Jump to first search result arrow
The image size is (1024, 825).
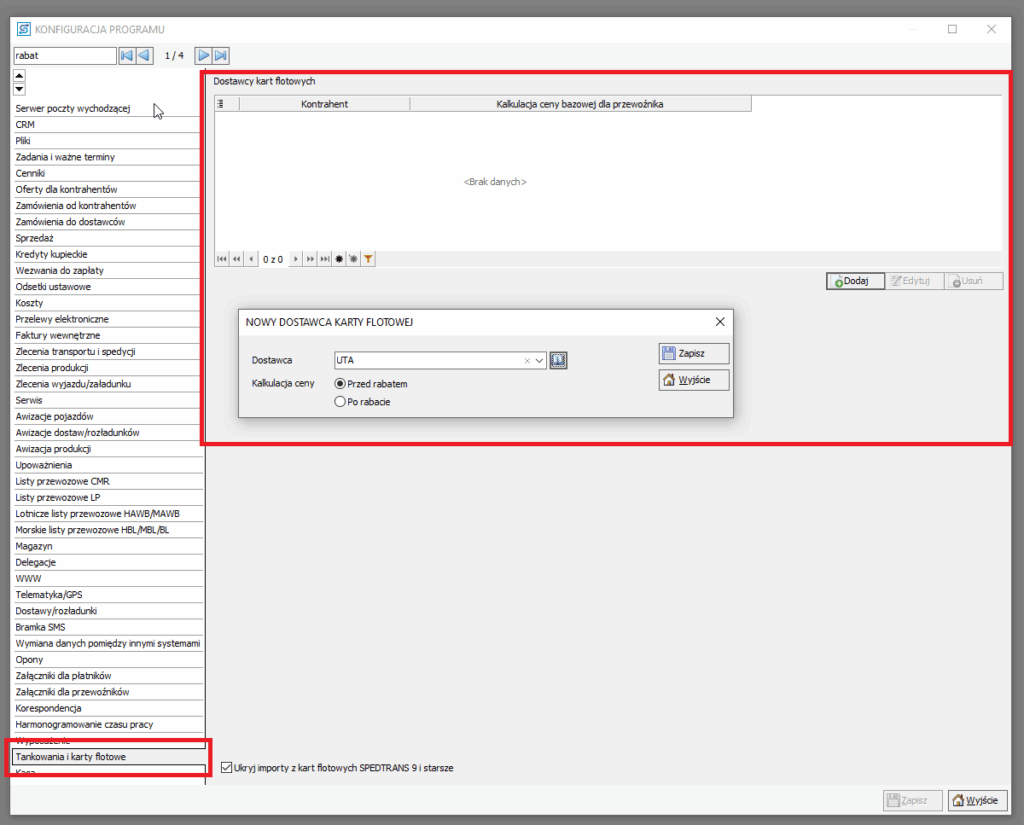[x=127, y=56]
